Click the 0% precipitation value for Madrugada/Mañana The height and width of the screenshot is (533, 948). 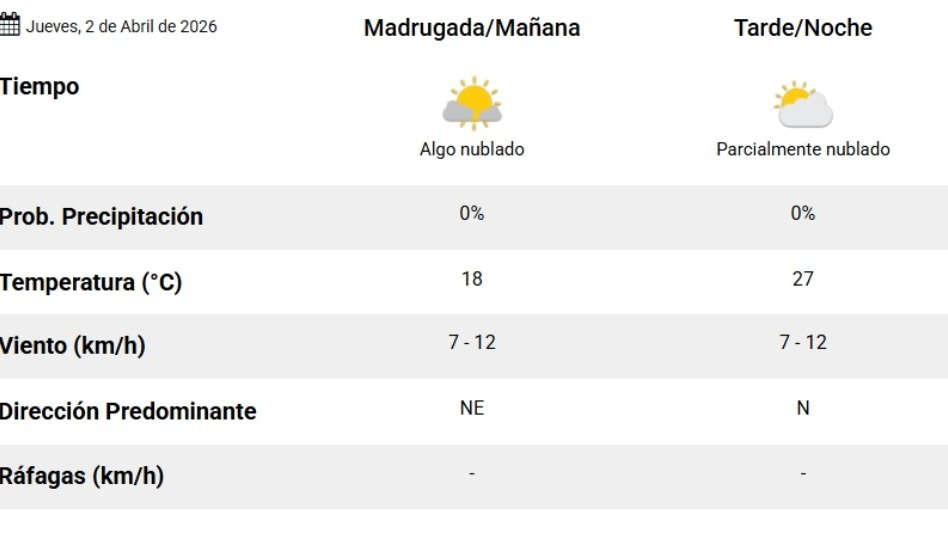pos(472,213)
